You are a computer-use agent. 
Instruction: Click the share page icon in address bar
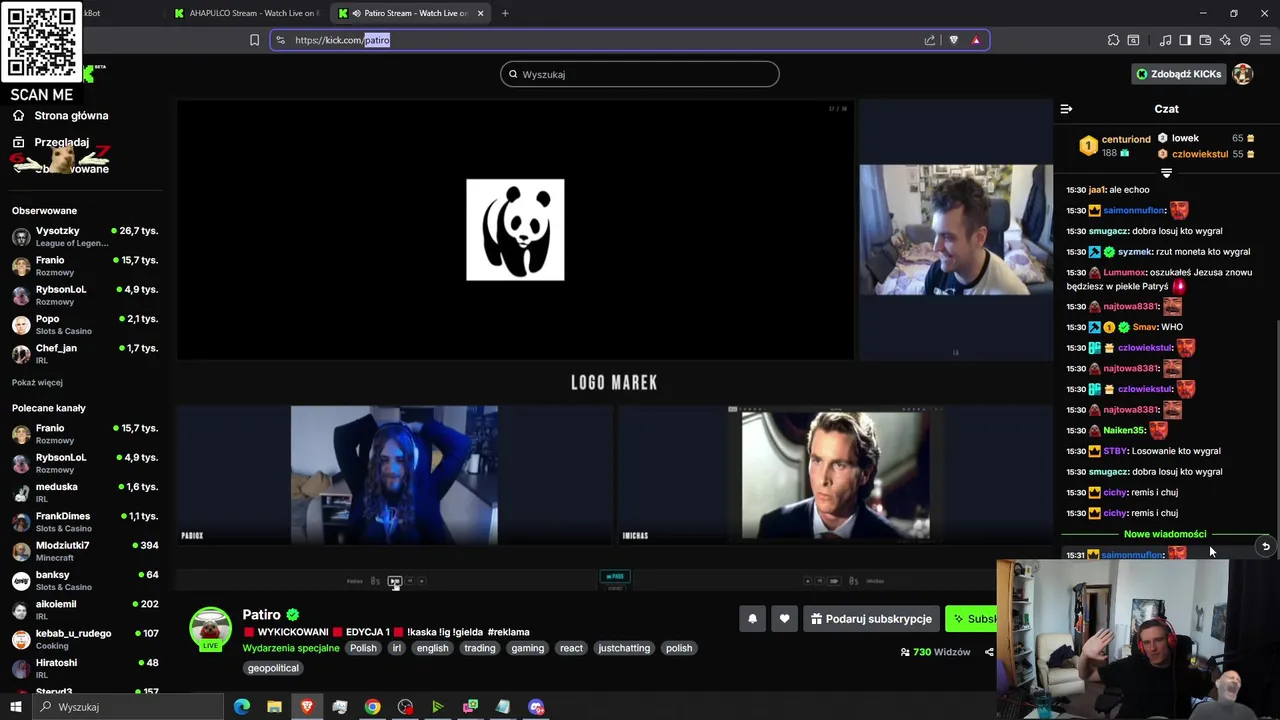[x=930, y=40]
